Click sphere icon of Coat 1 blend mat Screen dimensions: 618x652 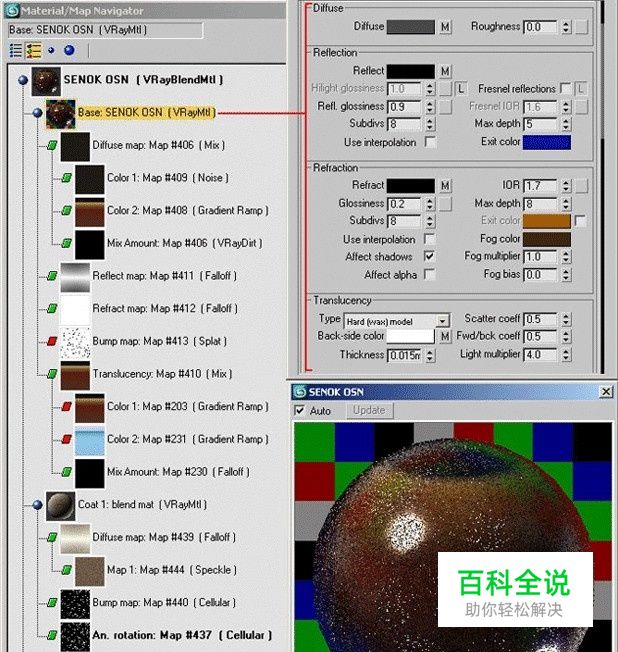[37, 504]
